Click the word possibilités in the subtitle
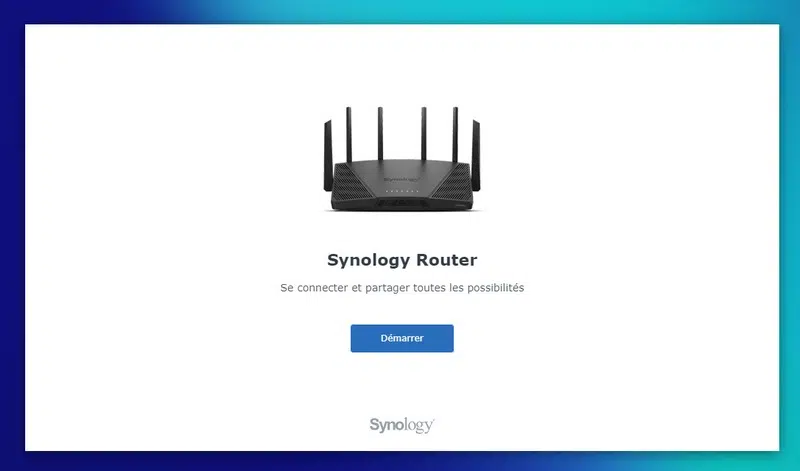The width and height of the screenshot is (800, 471). [492, 288]
